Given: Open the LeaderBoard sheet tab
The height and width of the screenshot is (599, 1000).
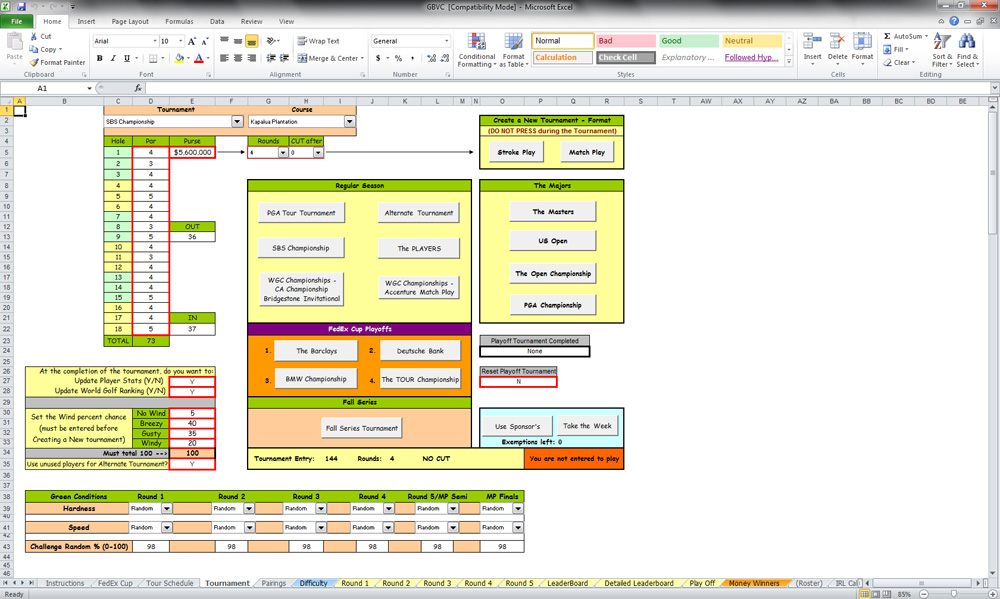Looking at the screenshot, I should point(568,583).
